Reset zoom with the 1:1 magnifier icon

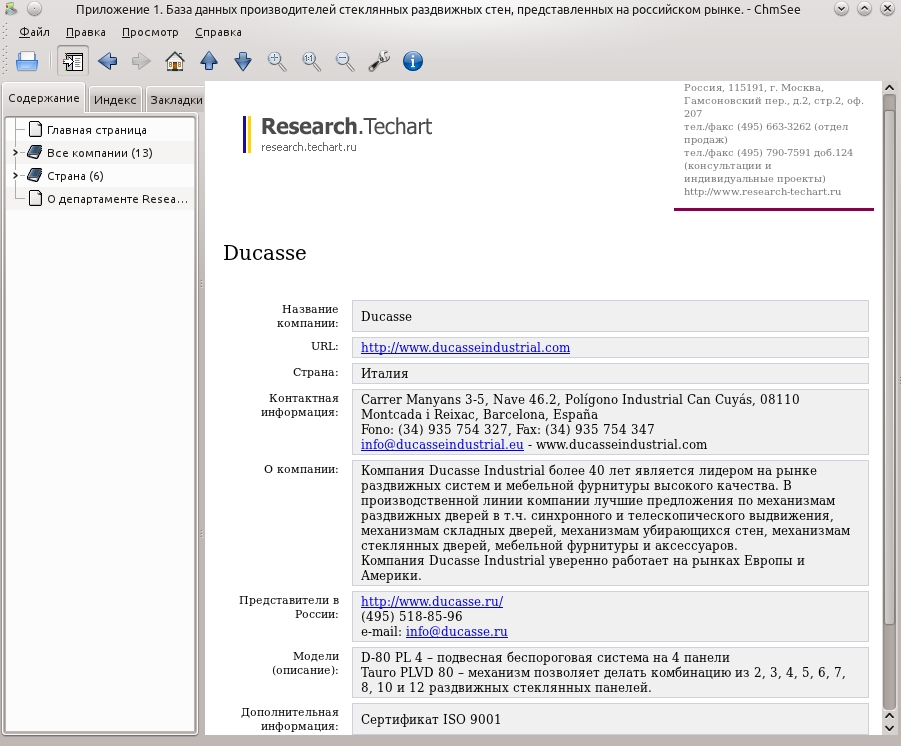pyautogui.click(x=311, y=61)
